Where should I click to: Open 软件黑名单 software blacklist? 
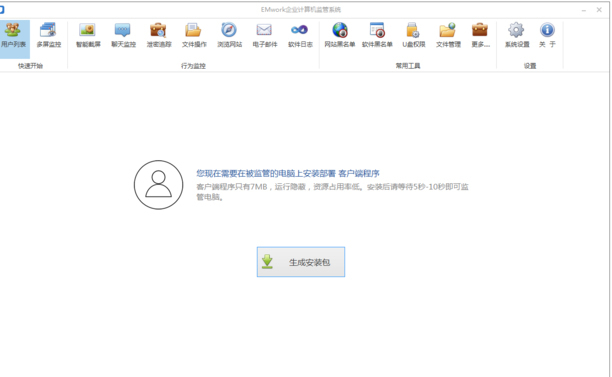pos(377,36)
